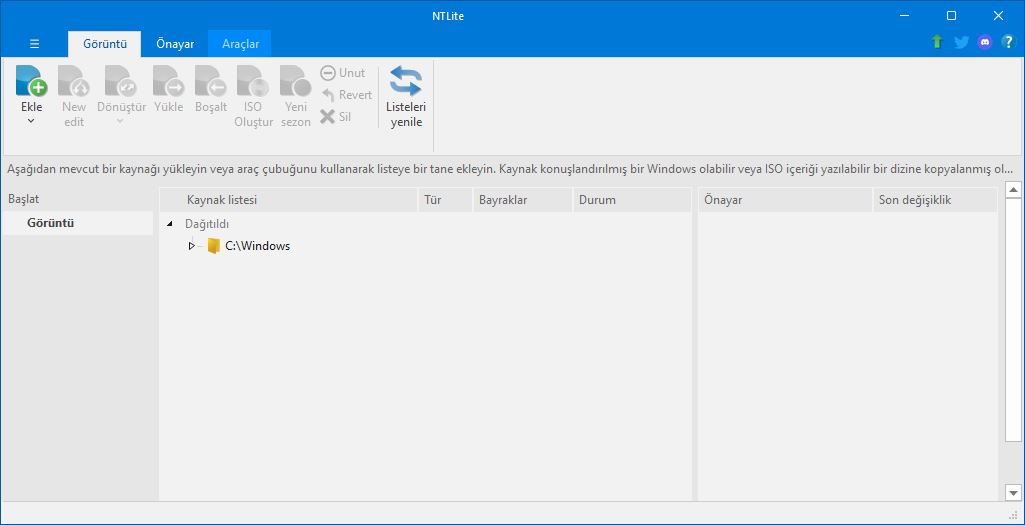Click the C:\Windows folder icon
Viewport: 1025px width, 525px height.
tap(213, 246)
